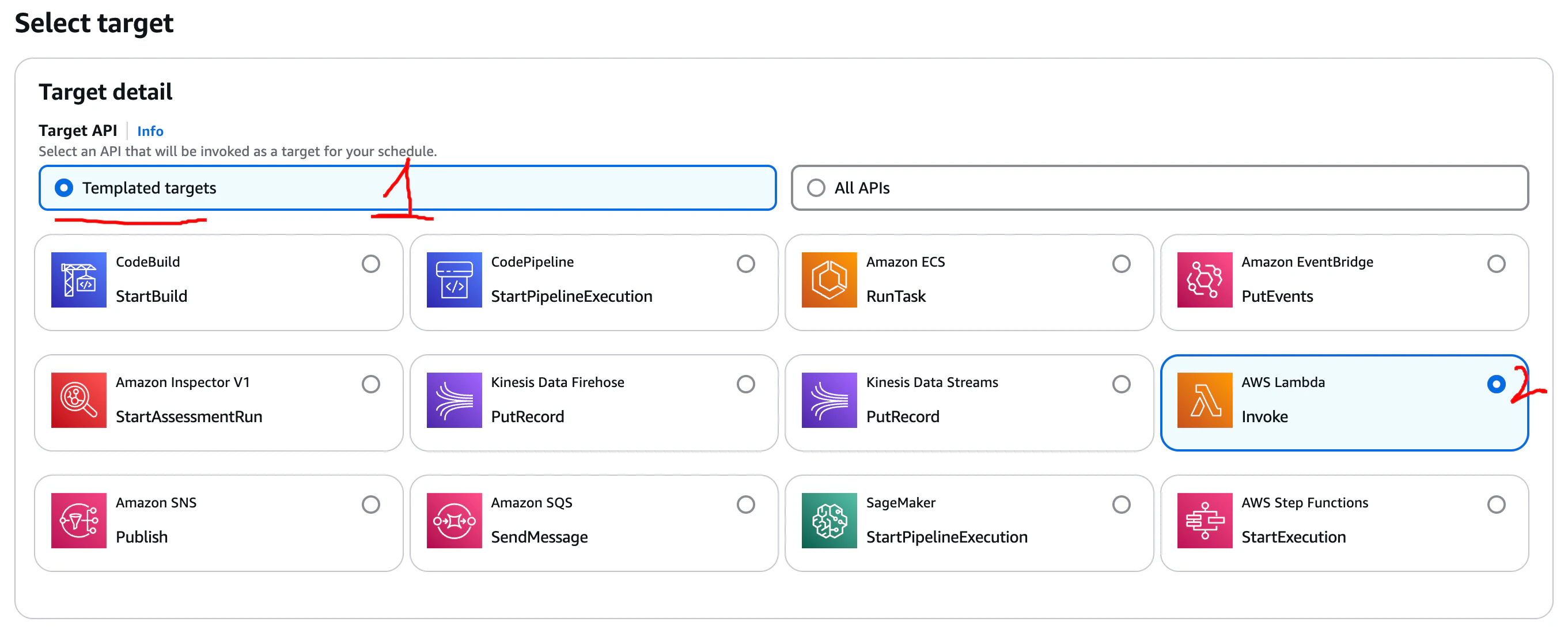Click the SageMaker icon
The image size is (1568, 637).
[829, 521]
